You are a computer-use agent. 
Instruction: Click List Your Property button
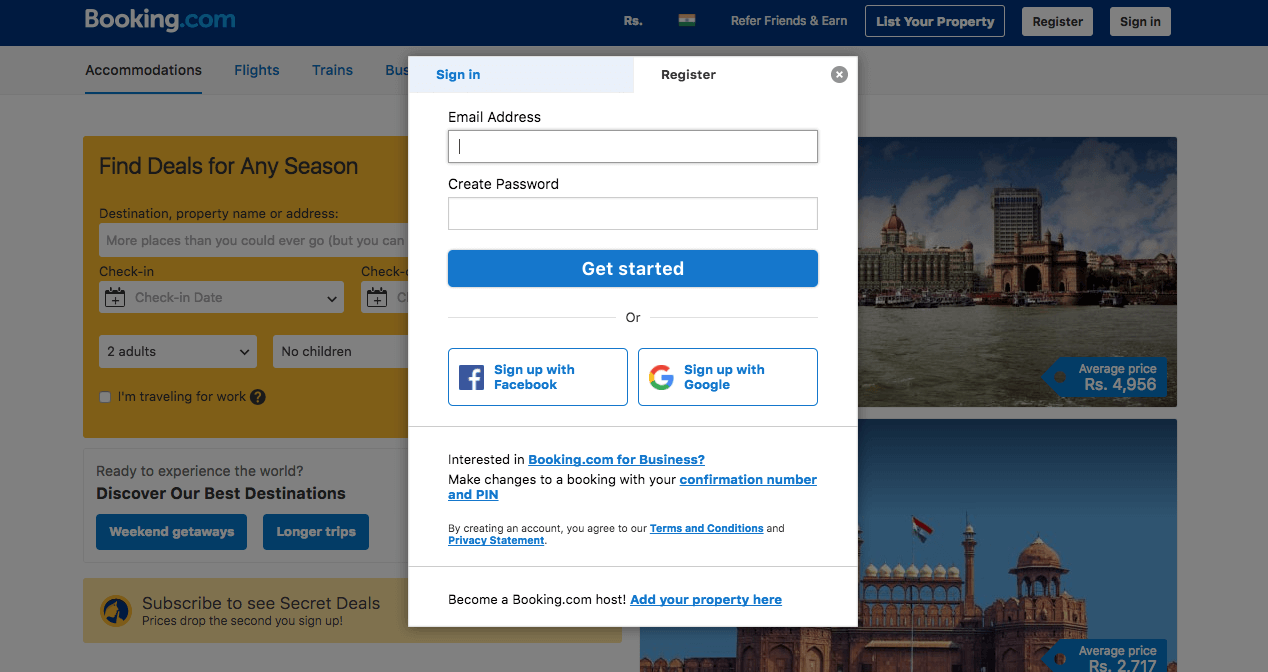click(935, 21)
